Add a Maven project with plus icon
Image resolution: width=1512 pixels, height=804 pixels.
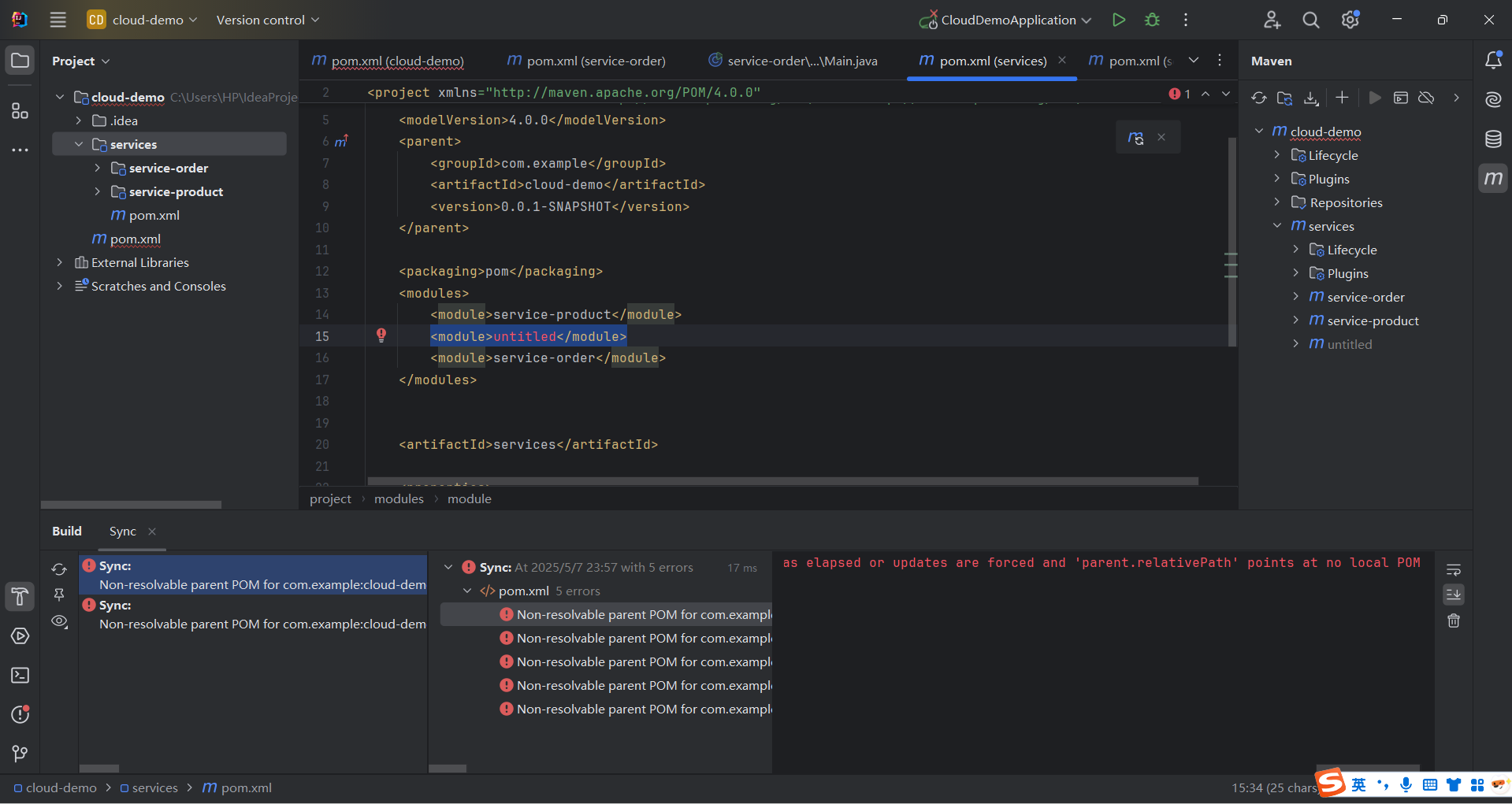pyautogui.click(x=1342, y=98)
